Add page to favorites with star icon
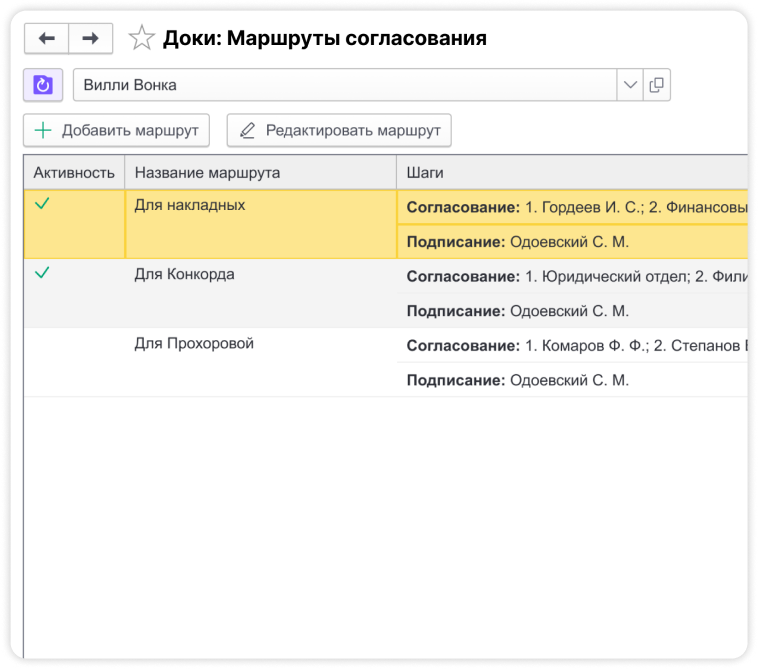Viewport: 759px width, 670px height. (x=141, y=38)
